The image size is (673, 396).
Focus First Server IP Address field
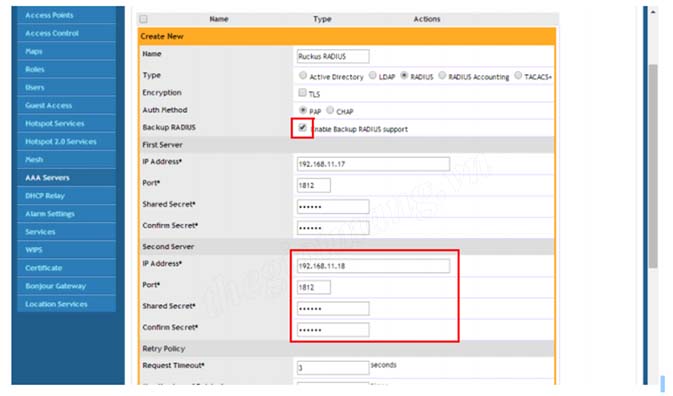[x=373, y=164]
